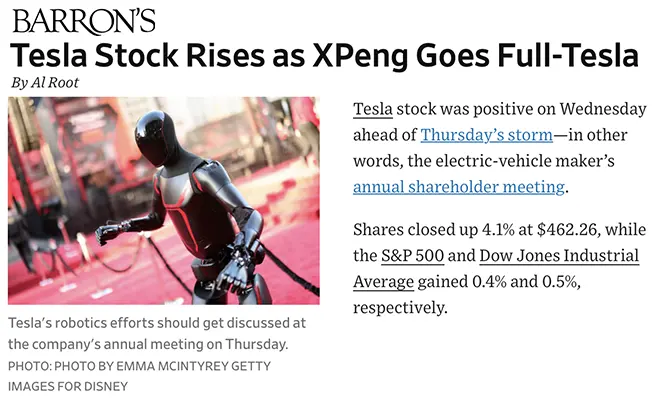This screenshot has width=653, height=400.
Task: Click the Barron's logo
Action: pyautogui.click(x=84, y=21)
